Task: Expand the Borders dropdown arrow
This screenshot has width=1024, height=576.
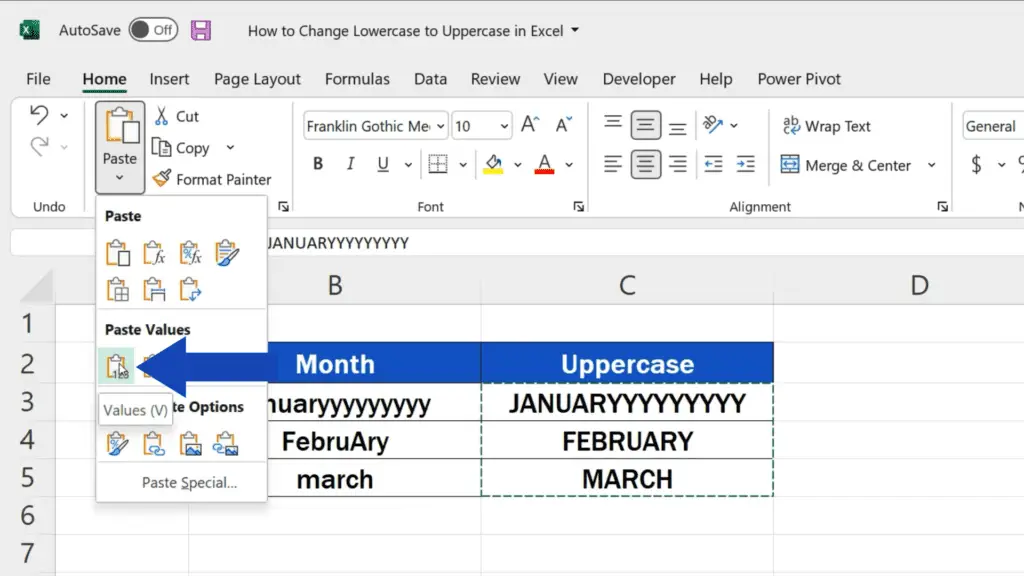Action: point(462,165)
